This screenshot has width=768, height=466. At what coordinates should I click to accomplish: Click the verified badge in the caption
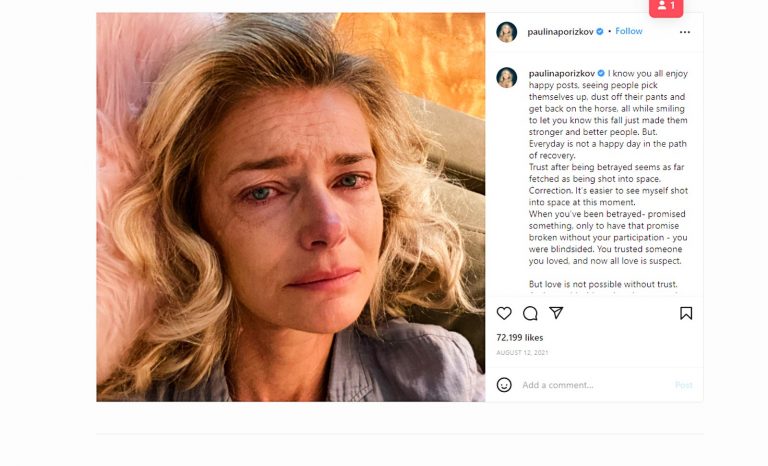tap(601, 74)
